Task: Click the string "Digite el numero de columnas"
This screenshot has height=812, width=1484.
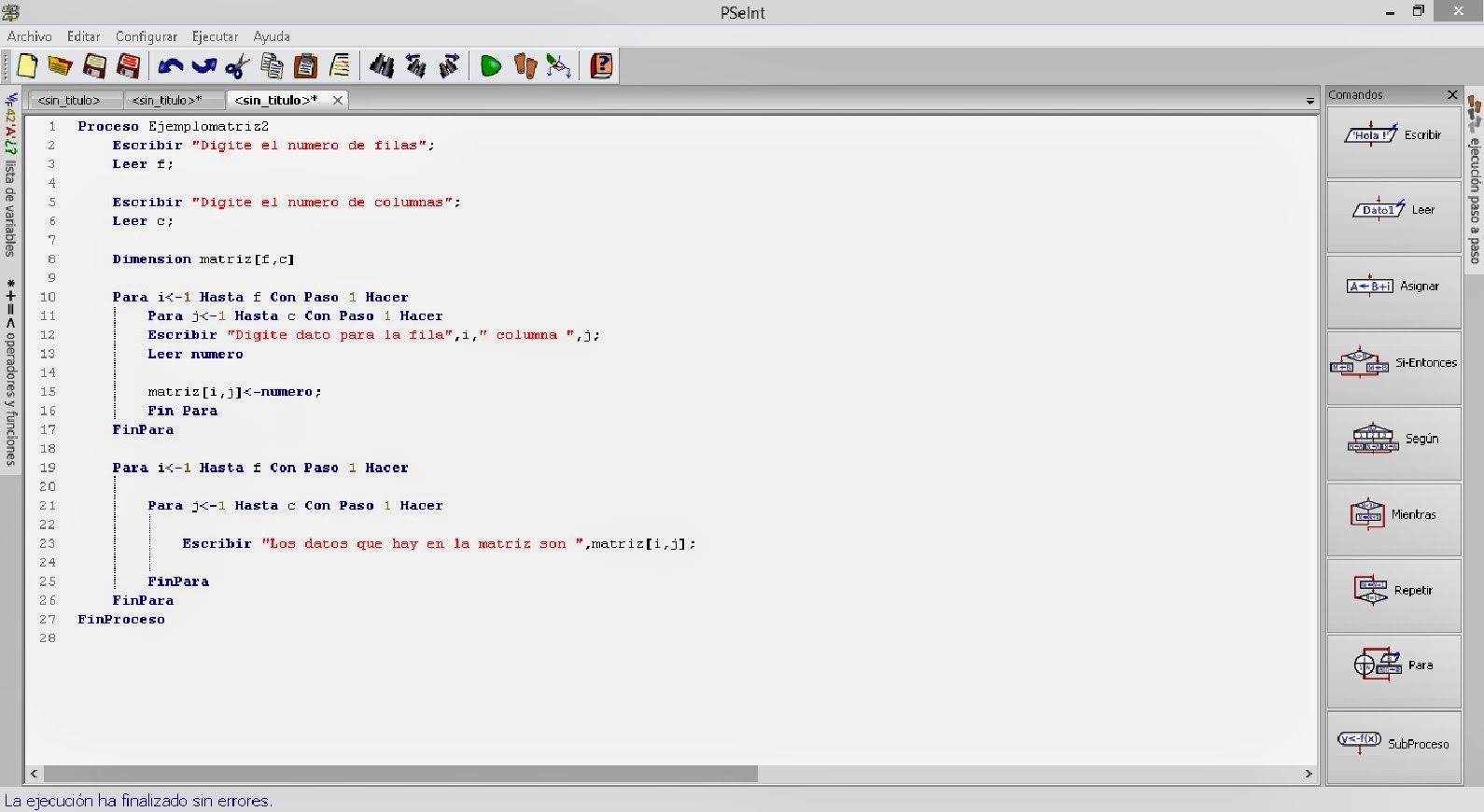Action: [322, 203]
